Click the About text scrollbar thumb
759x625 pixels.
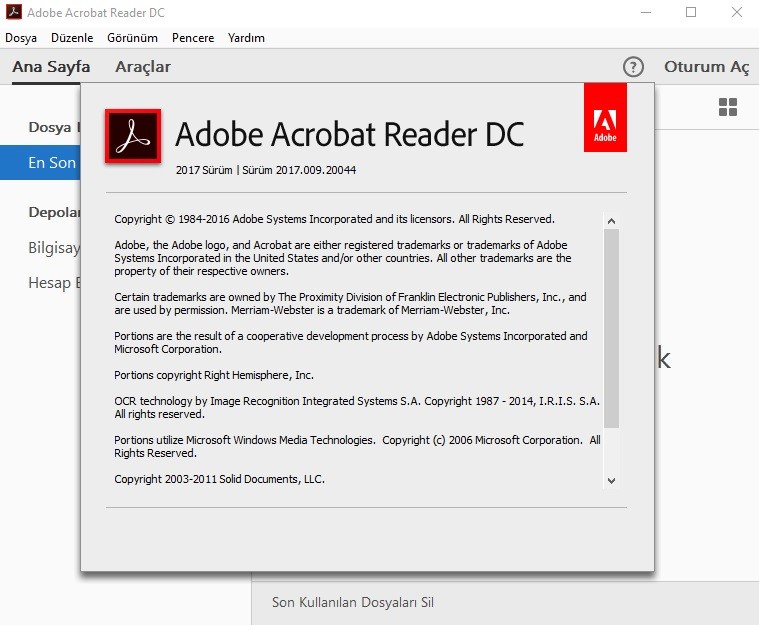click(x=611, y=329)
